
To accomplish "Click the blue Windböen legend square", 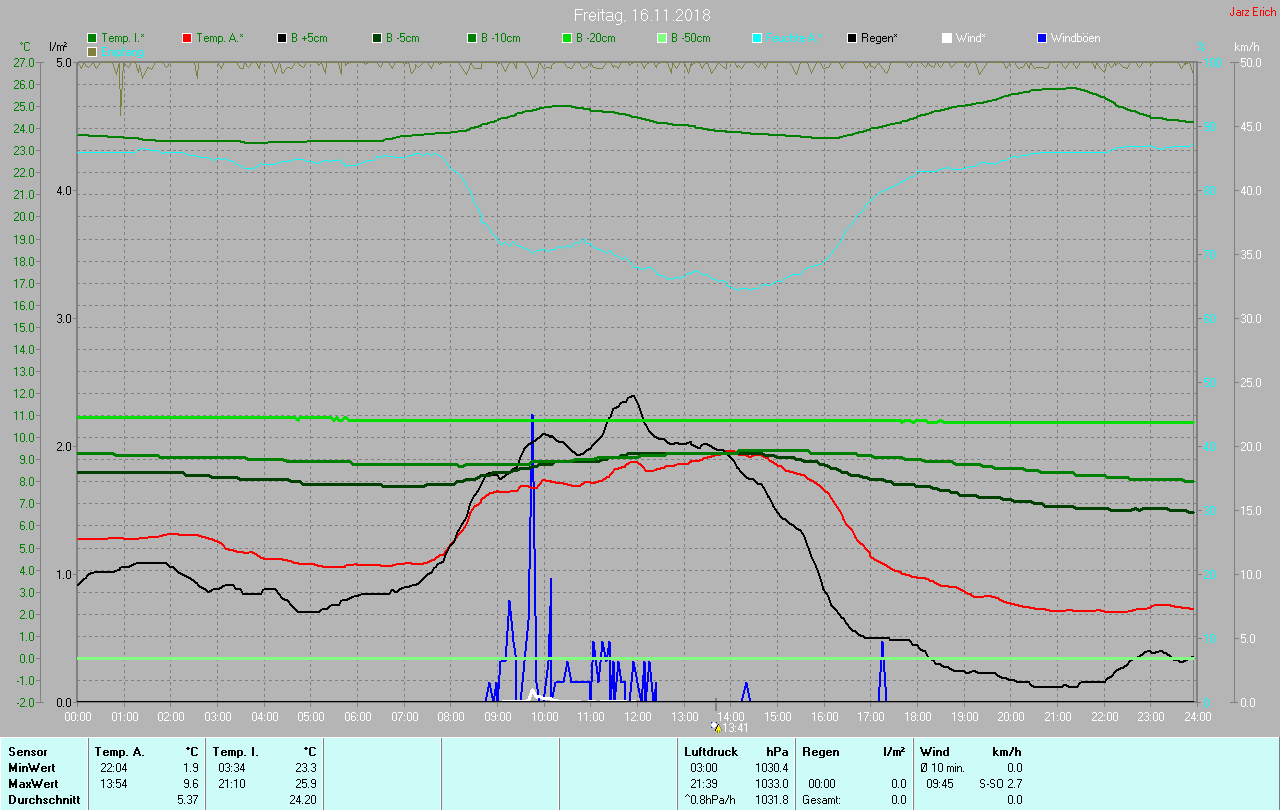I will [x=1042, y=38].
